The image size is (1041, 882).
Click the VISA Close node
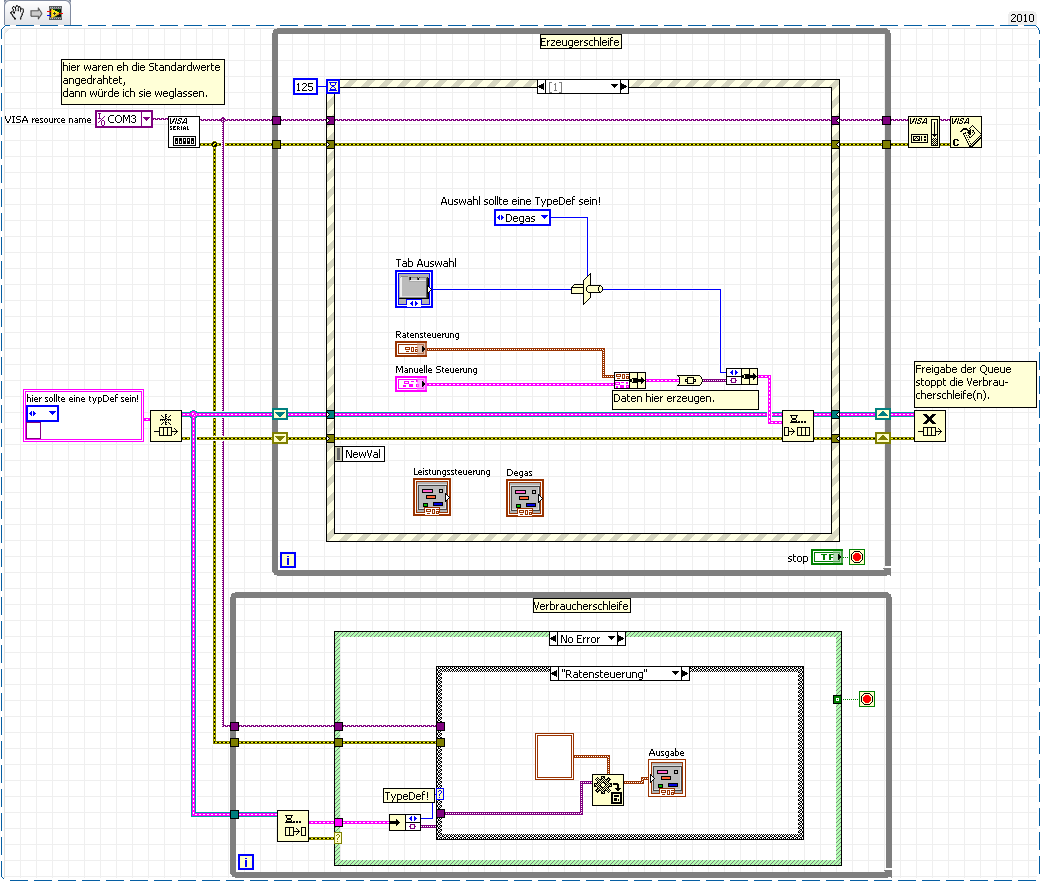click(965, 132)
